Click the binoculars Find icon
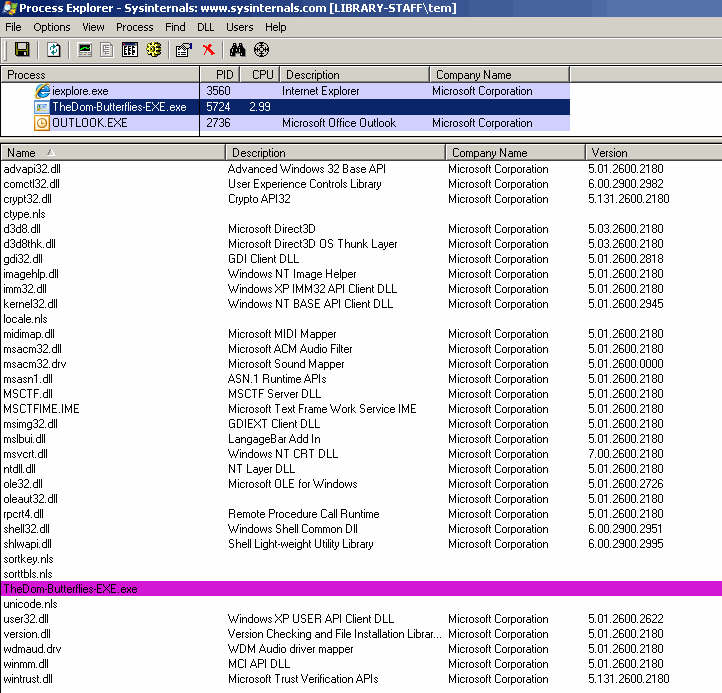722x693 pixels. tap(238, 50)
